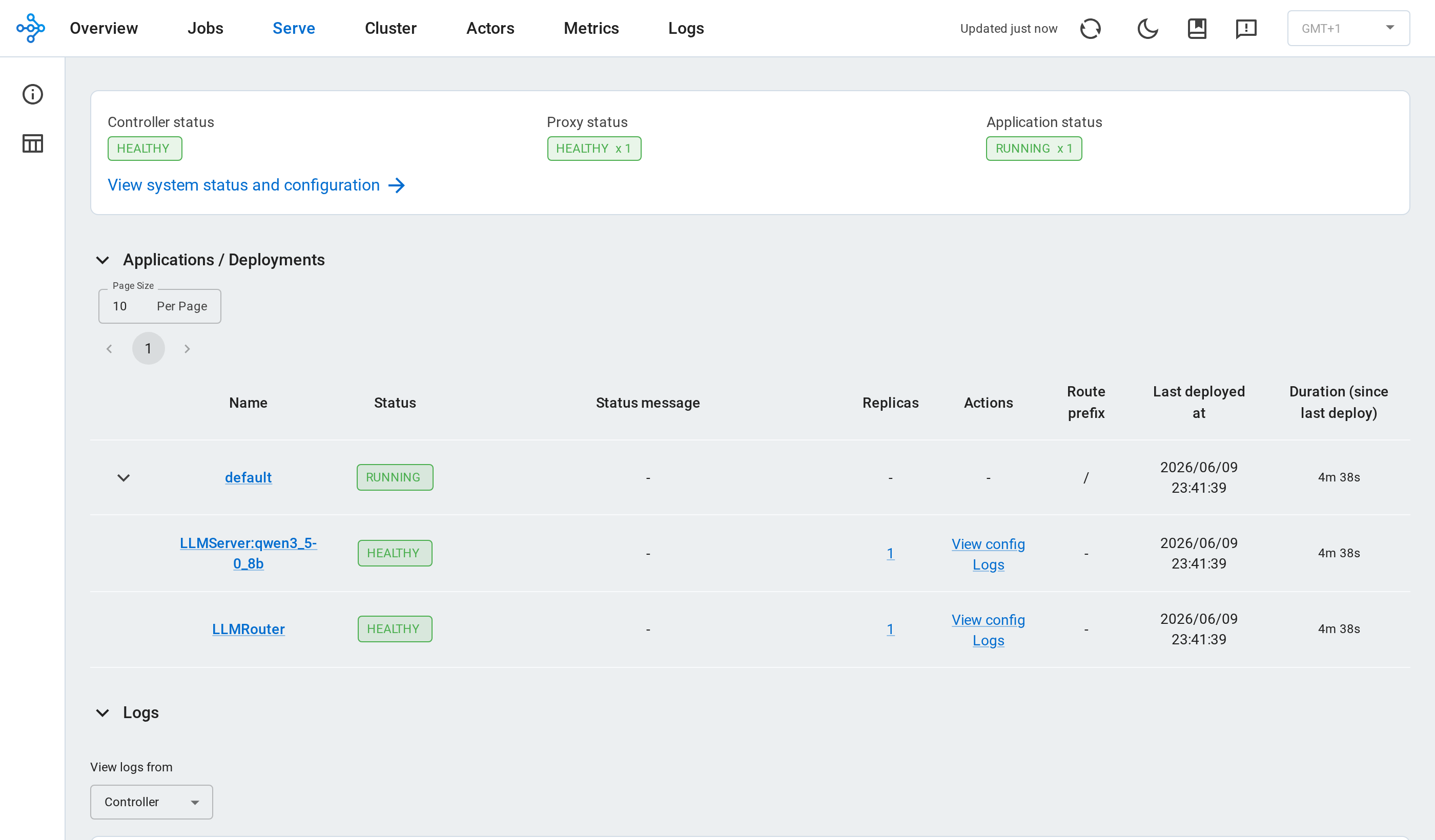The height and width of the screenshot is (840, 1435).
Task: Select page 1 in pagination
Action: 148,348
